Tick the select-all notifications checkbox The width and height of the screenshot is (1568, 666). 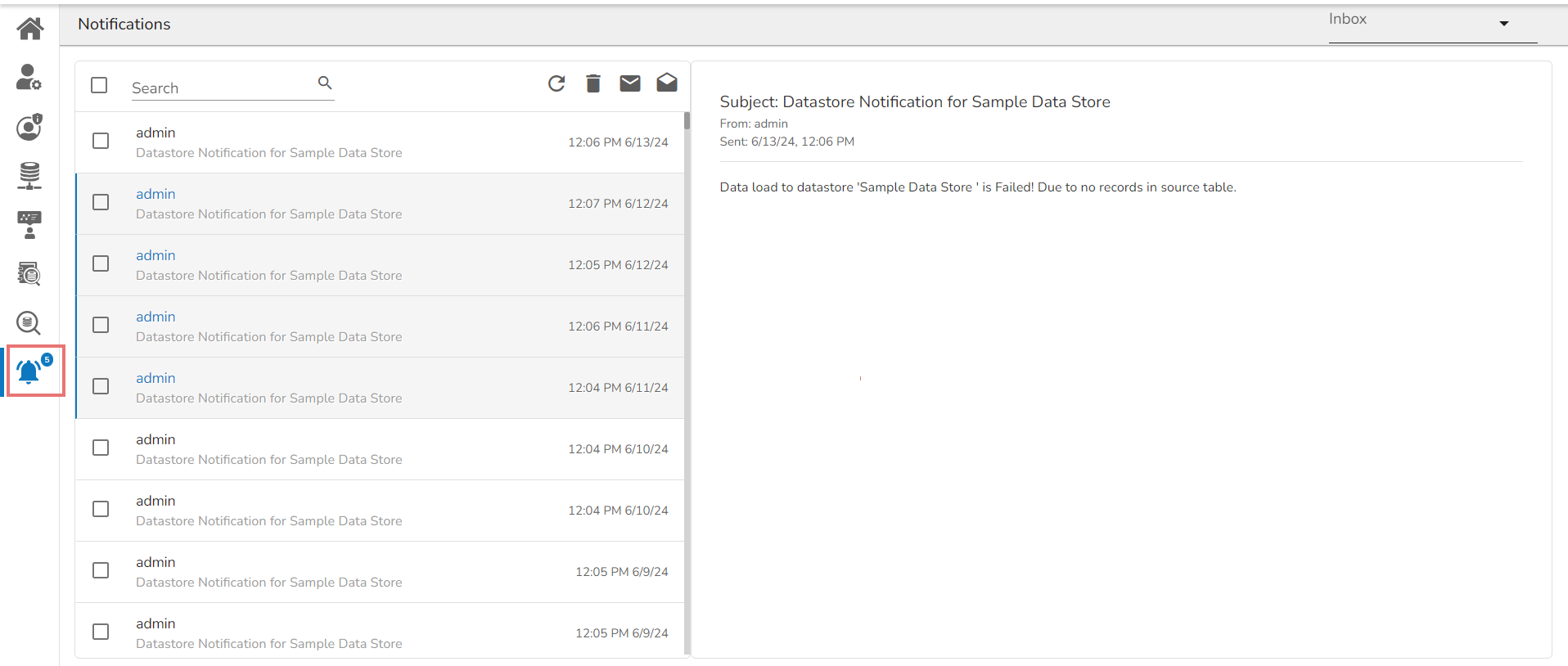pyautogui.click(x=99, y=85)
